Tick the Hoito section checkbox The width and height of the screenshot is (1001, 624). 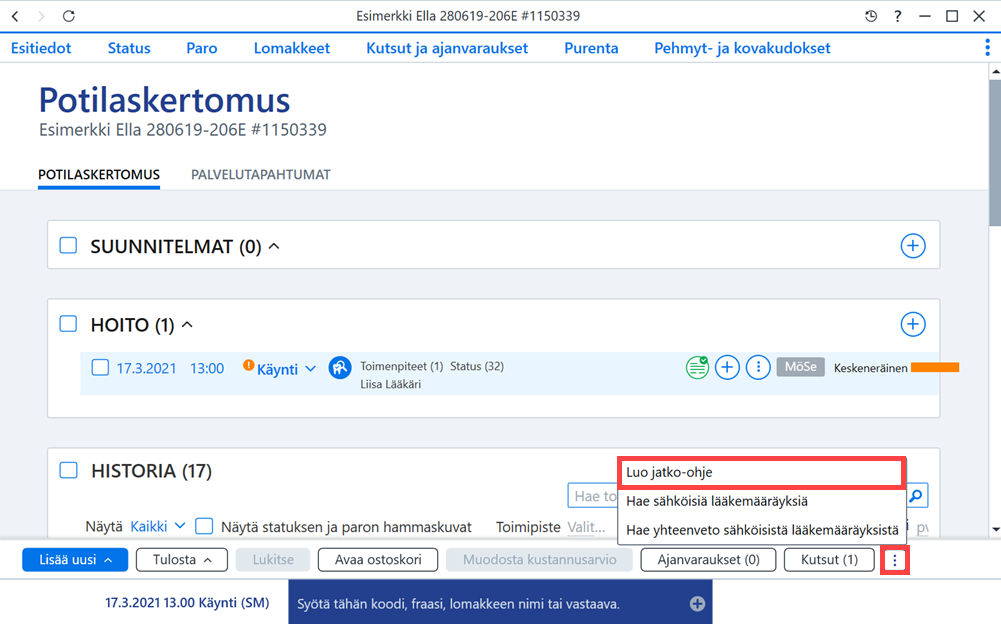click(68, 324)
